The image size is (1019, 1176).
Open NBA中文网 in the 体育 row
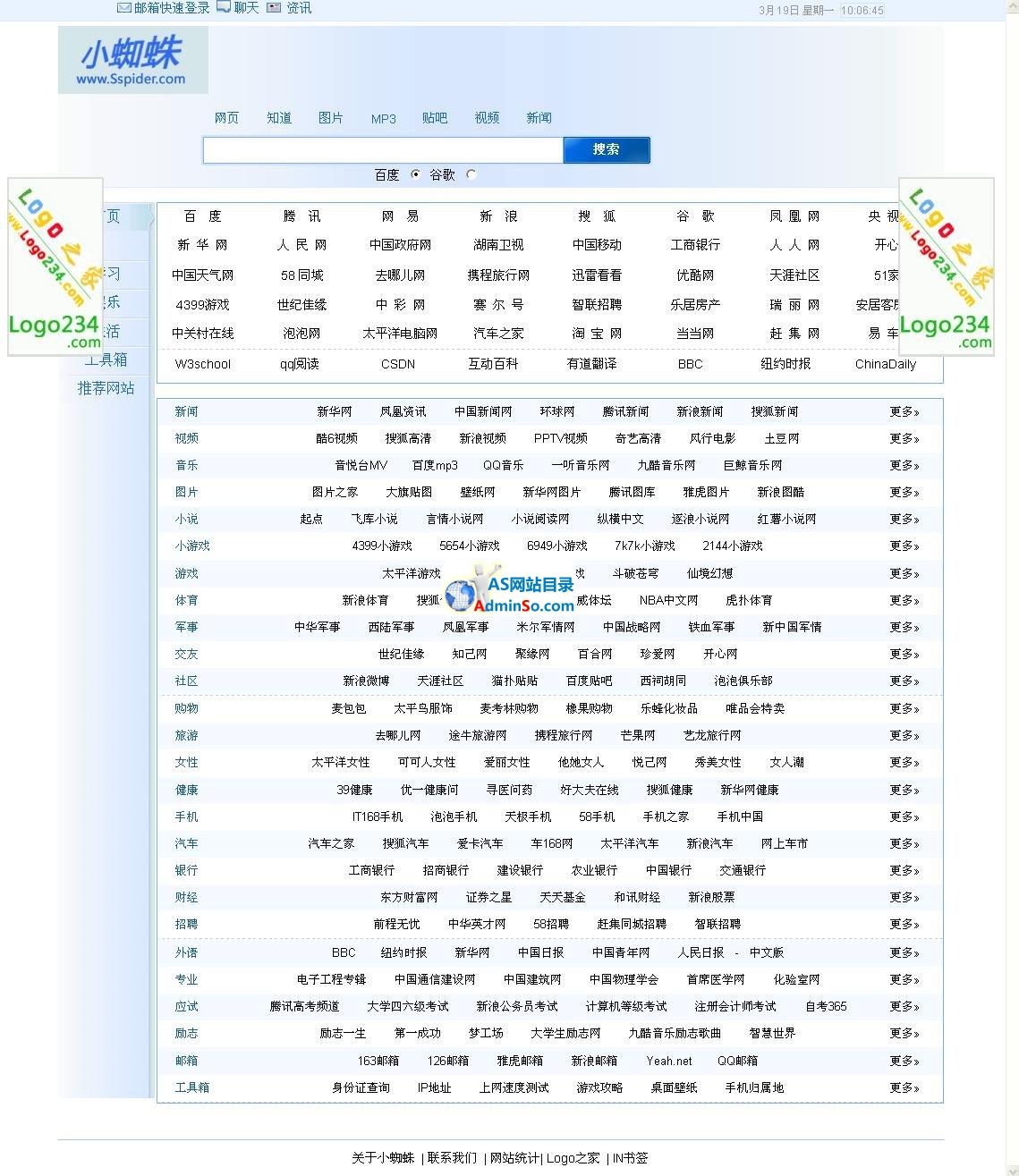pos(668,601)
